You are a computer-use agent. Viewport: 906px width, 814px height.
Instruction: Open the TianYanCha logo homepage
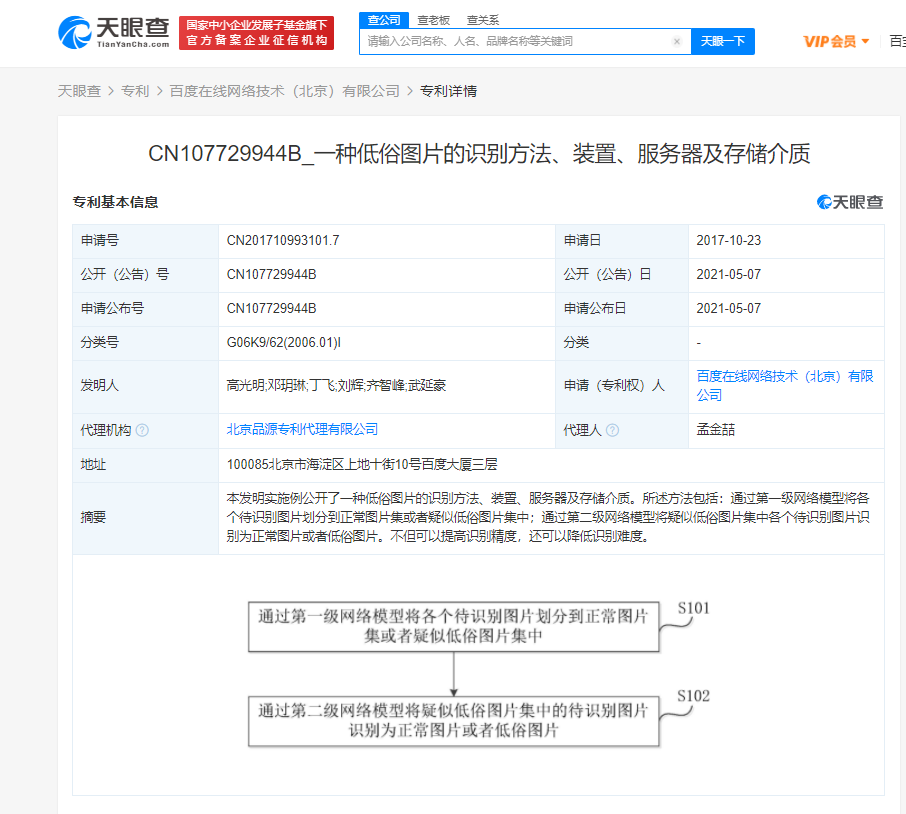click(114, 33)
